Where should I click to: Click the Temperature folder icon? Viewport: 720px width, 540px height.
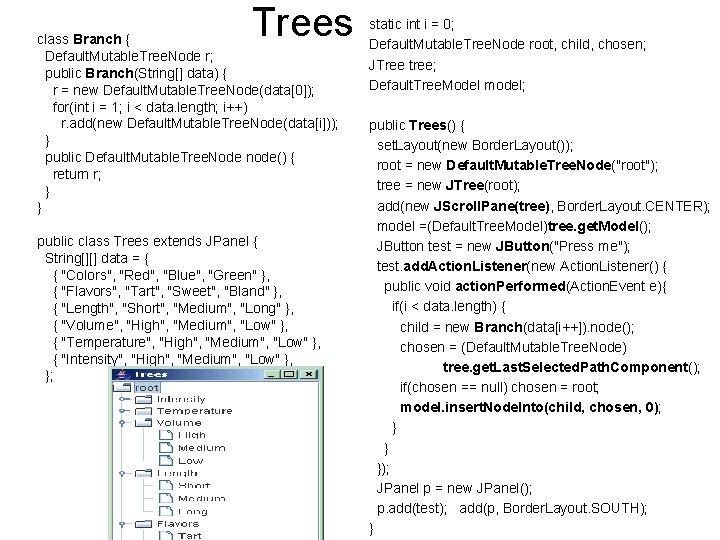coord(143,411)
